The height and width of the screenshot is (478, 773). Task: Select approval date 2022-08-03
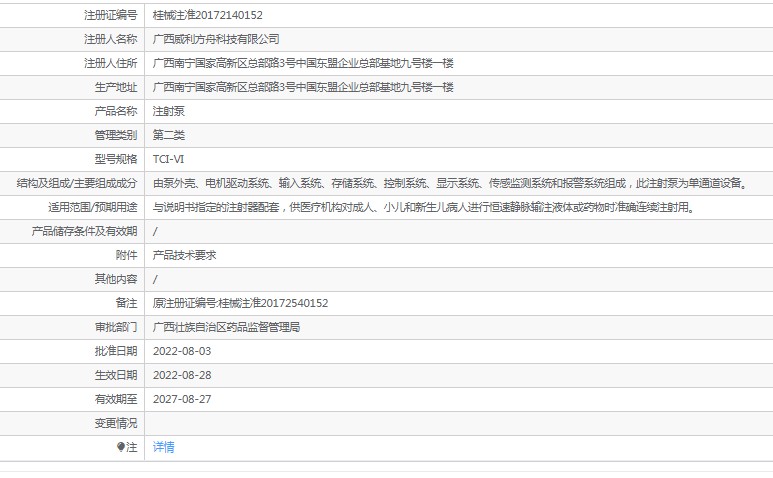pos(182,351)
